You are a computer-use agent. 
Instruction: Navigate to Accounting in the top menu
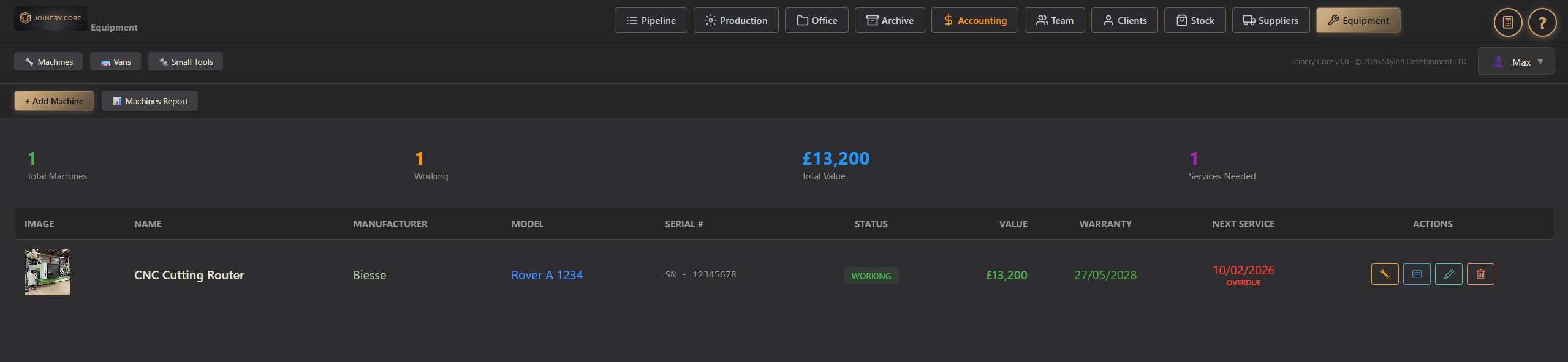(x=974, y=20)
